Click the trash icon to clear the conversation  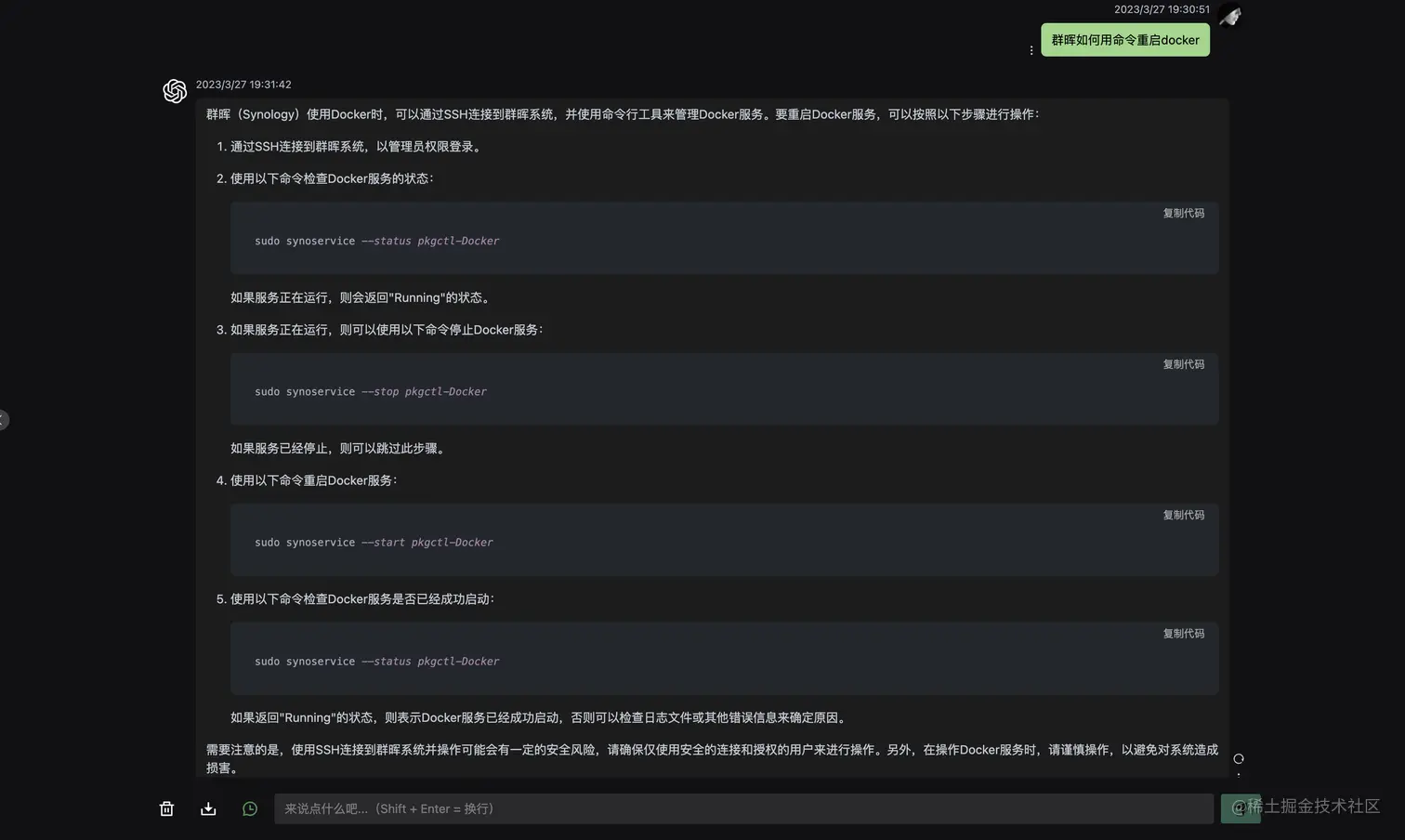tap(166, 808)
